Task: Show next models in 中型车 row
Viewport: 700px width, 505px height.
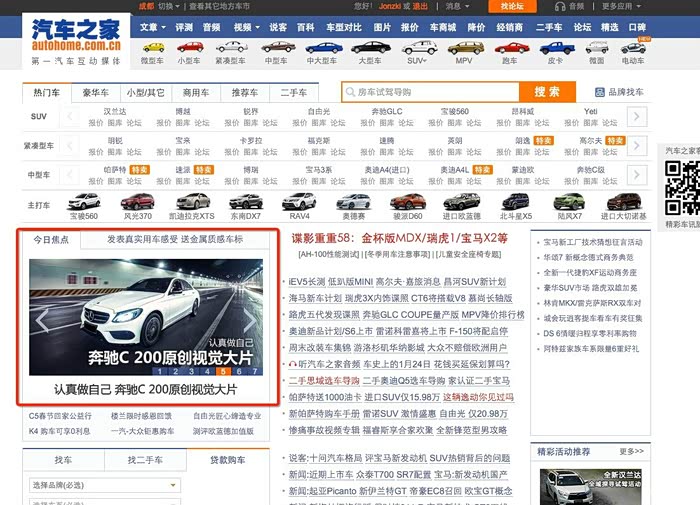Action: (x=637, y=175)
